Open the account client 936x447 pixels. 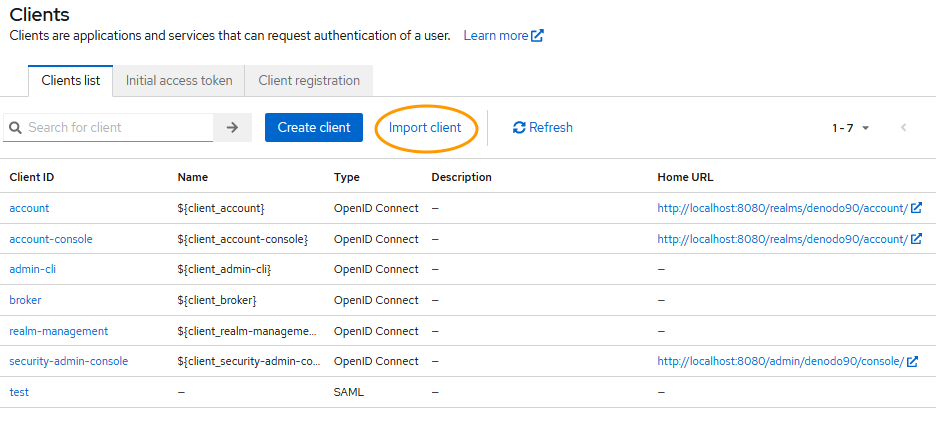tap(29, 208)
